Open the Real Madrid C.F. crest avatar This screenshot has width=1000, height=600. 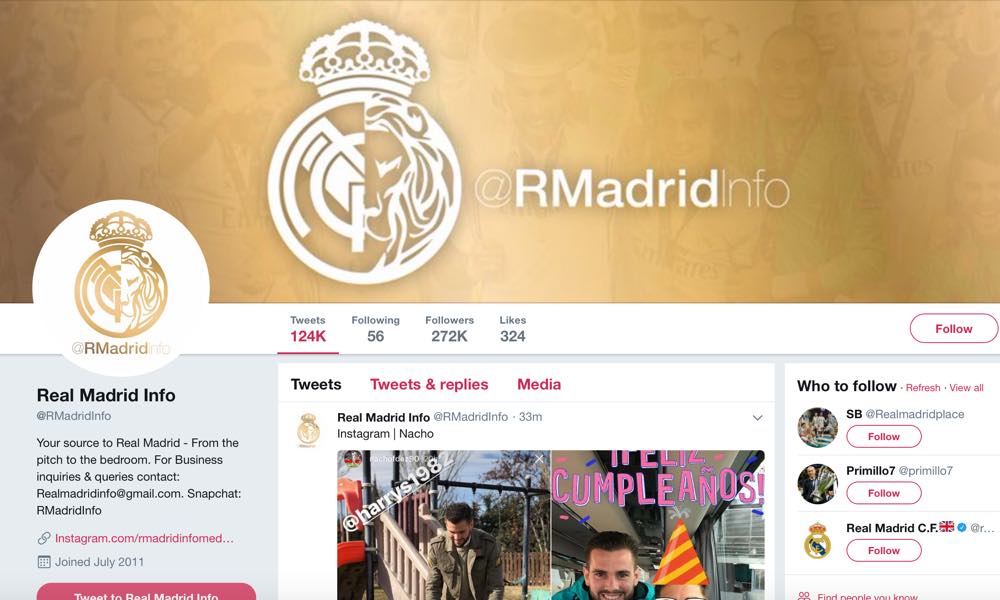point(817,541)
